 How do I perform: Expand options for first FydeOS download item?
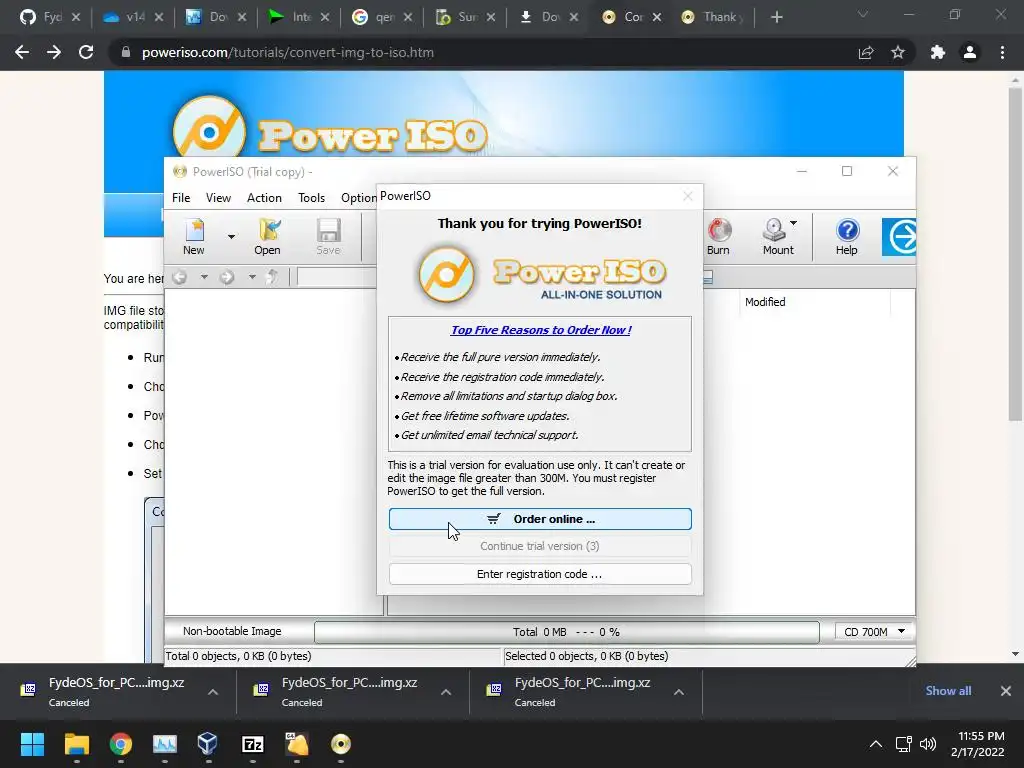point(213,692)
